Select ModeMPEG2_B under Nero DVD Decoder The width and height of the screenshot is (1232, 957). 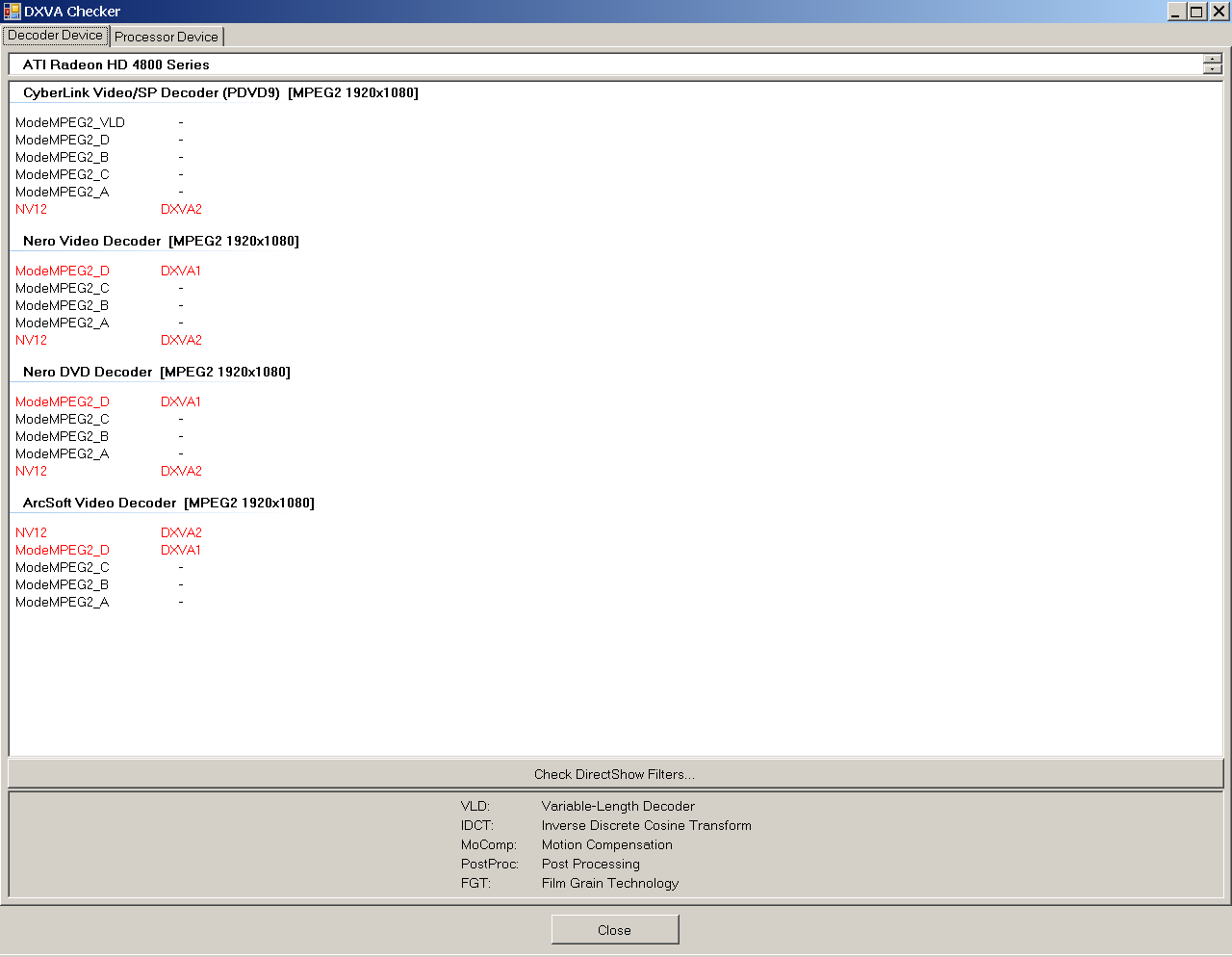pos(63,437)
